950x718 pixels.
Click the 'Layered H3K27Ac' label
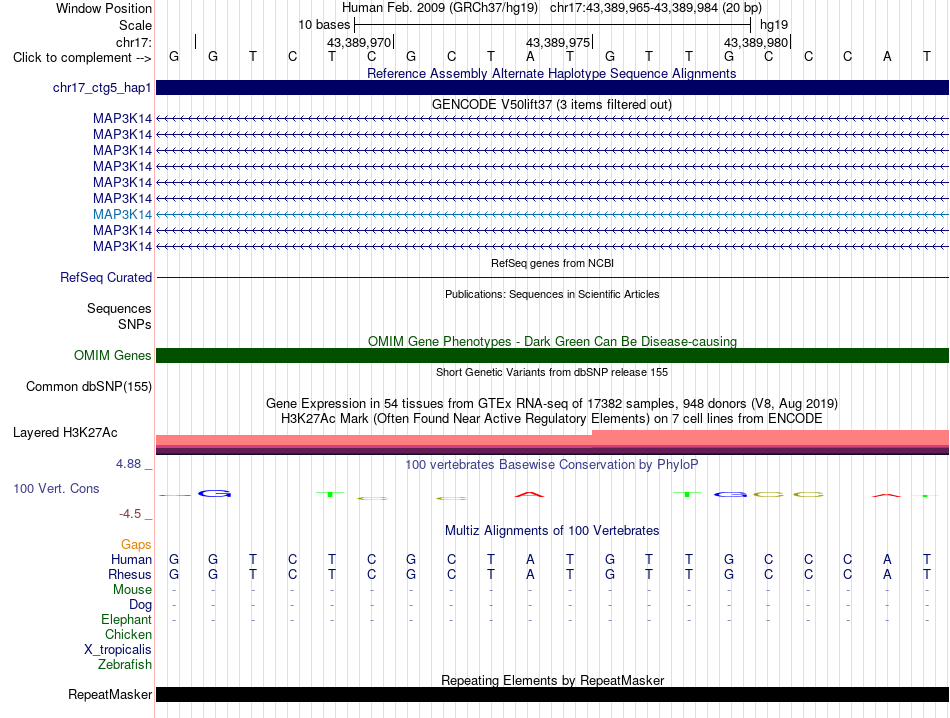tap(65, 433)
